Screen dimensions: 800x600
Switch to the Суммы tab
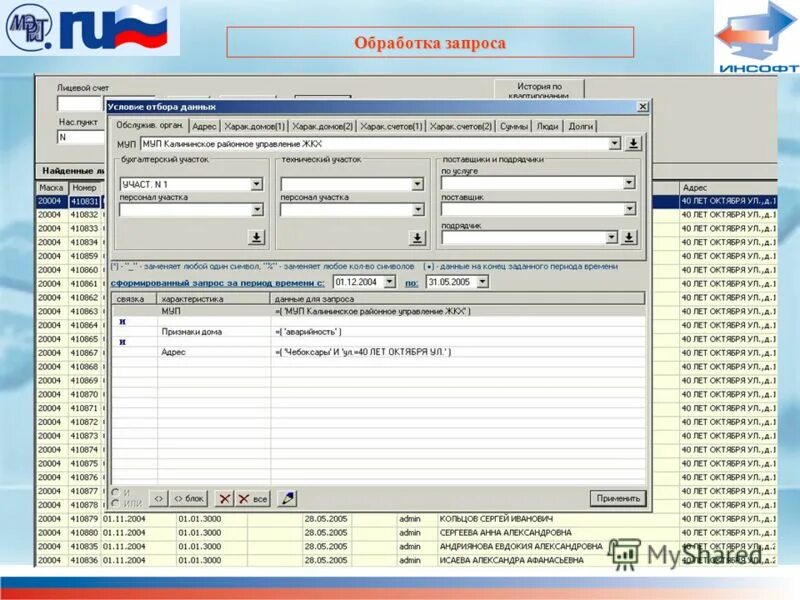pos(512,125)
